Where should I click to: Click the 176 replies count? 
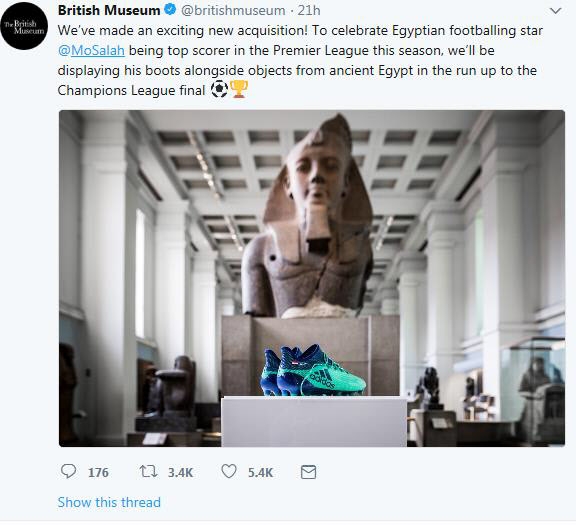click(x=98, y=472)
